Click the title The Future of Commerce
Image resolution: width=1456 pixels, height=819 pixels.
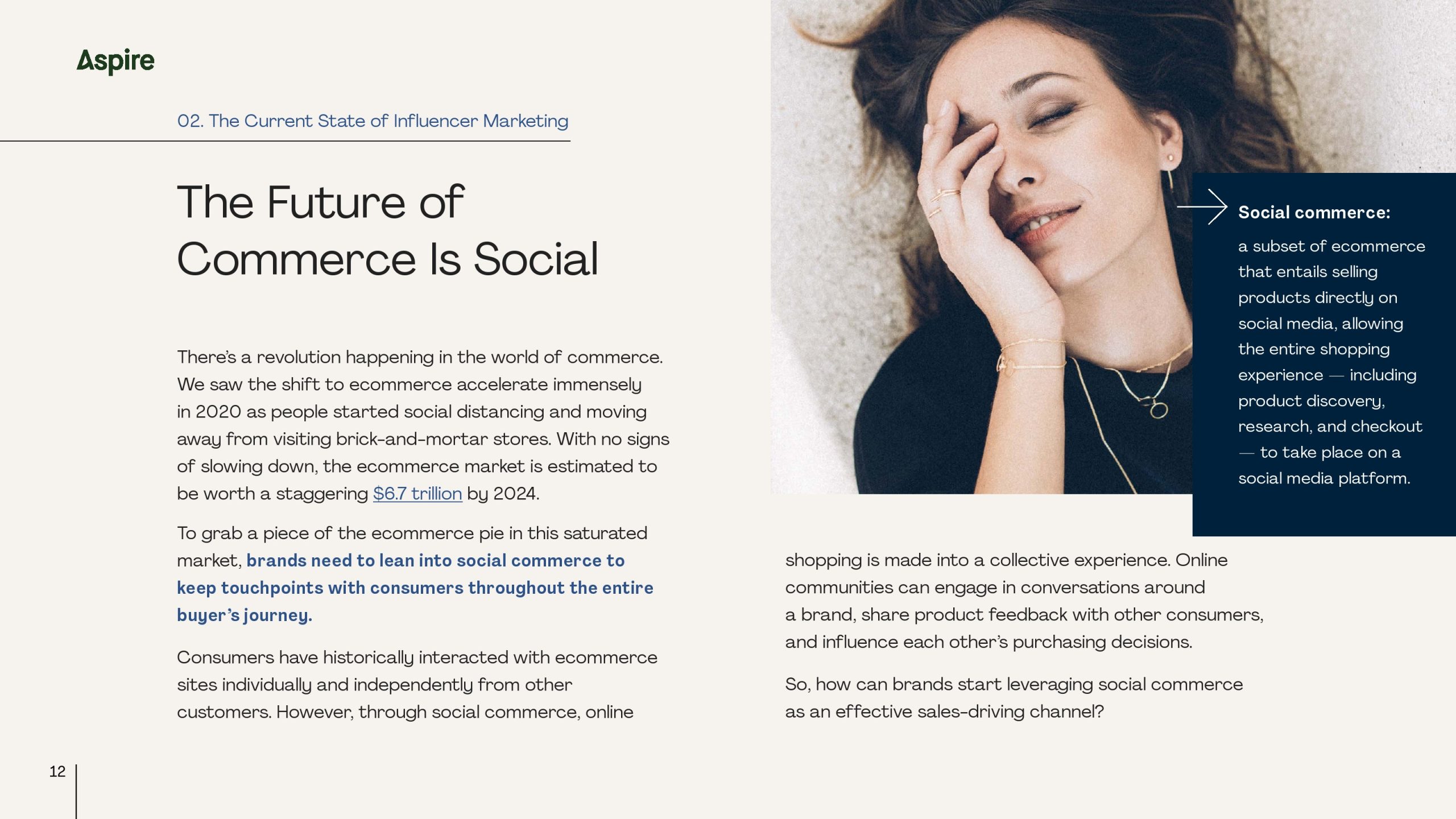click(x=387, y=230)
